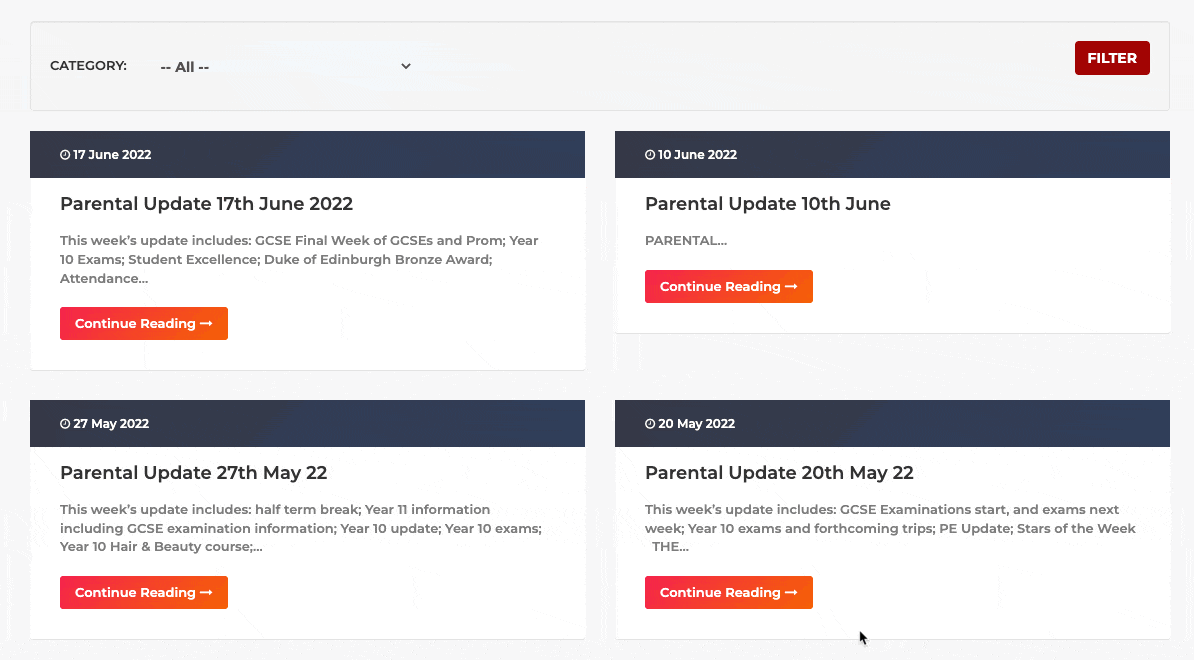
Task: Click the 17 June 2022 date header
Action: (308, 155)
